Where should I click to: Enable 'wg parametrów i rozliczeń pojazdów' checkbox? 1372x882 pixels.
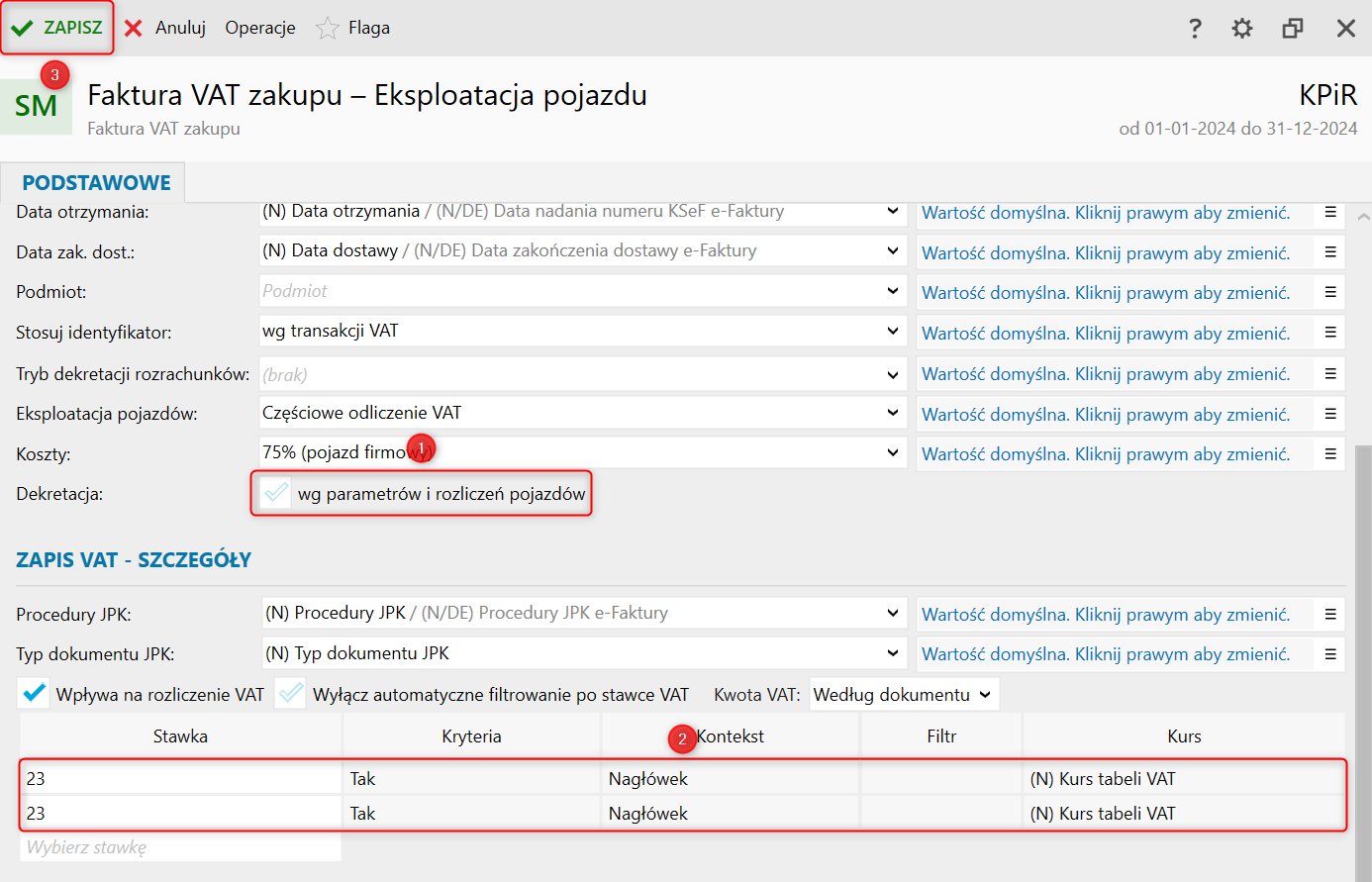pos(276,493)
